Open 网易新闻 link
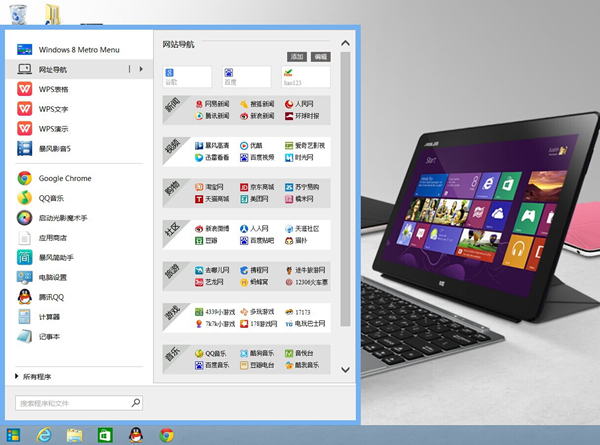The height and width of the screenshot is (445, 600). [x=213, y=104]
